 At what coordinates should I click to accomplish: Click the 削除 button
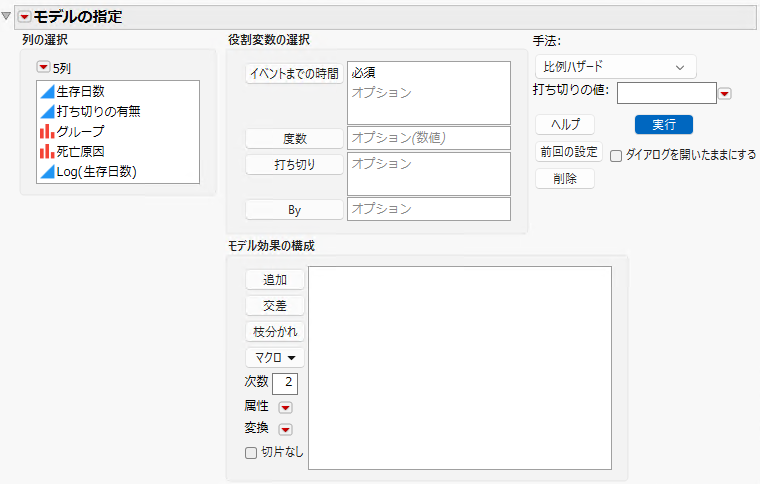coord(565,179)
